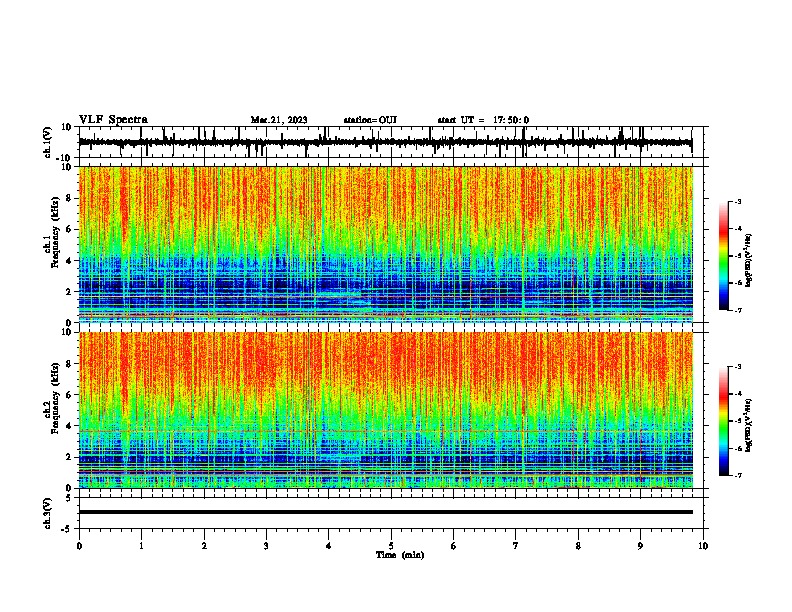Select the "ch.3(V)" axis label
792x612 pixels.
click(x=47, y=513)
